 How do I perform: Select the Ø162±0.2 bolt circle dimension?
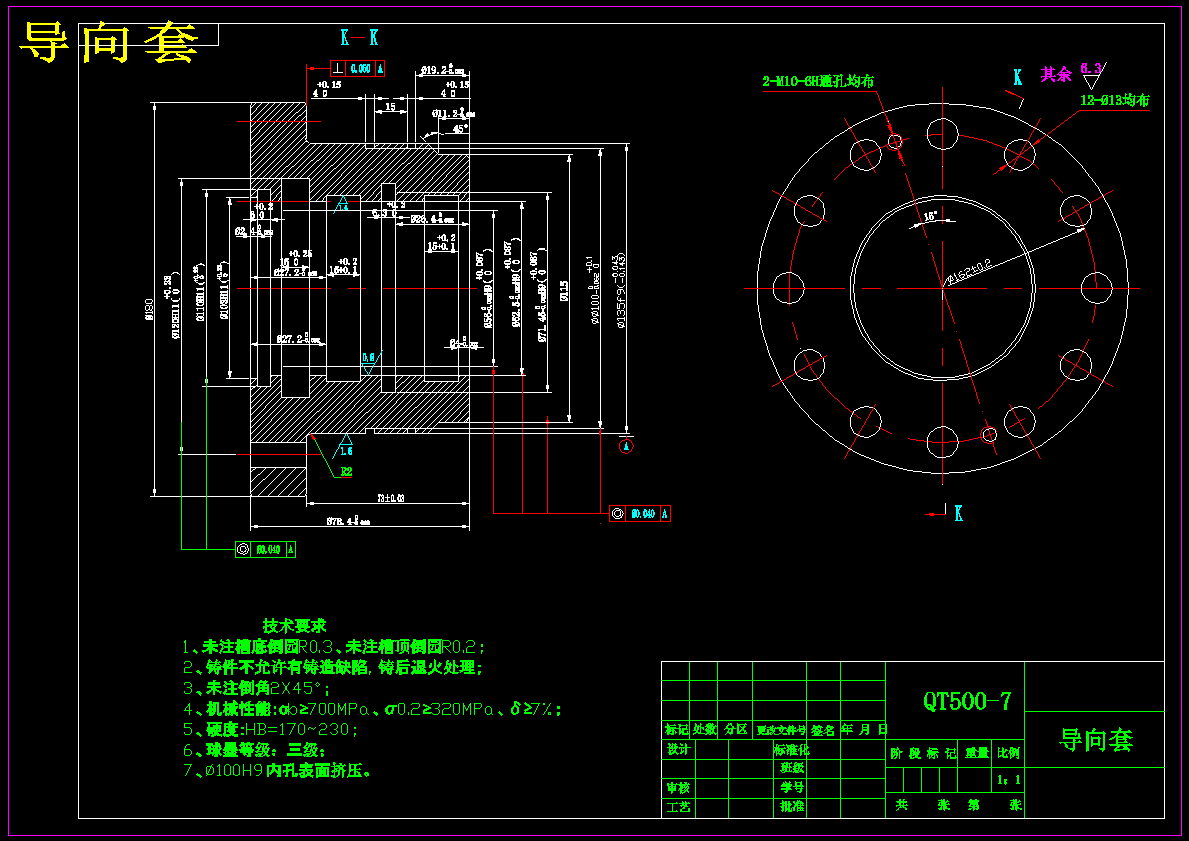[x=968, y=274]
